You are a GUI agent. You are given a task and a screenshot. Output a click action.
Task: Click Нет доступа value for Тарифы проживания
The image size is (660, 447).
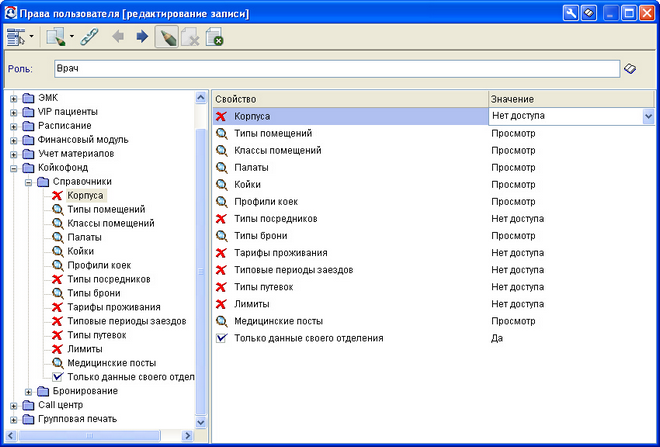pyautogui.click(x=517, y=253)
